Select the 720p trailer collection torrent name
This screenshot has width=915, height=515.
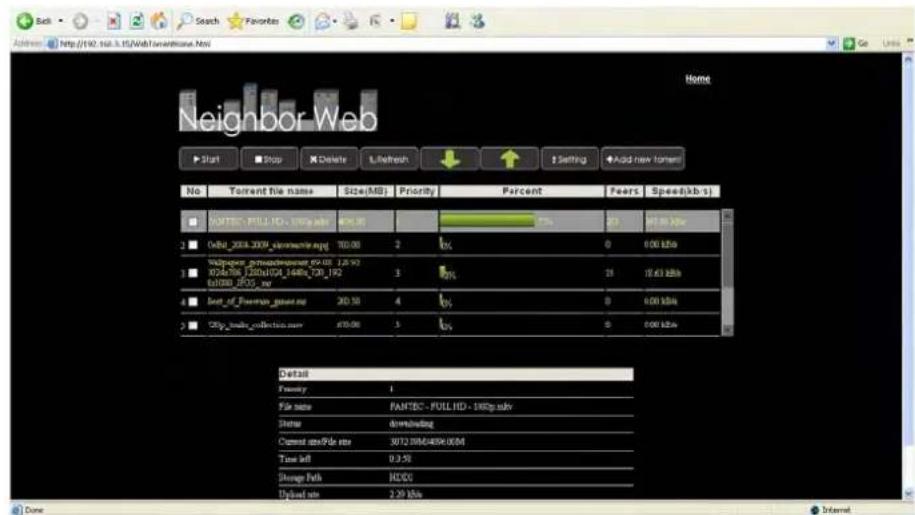(x=256, y=325)
